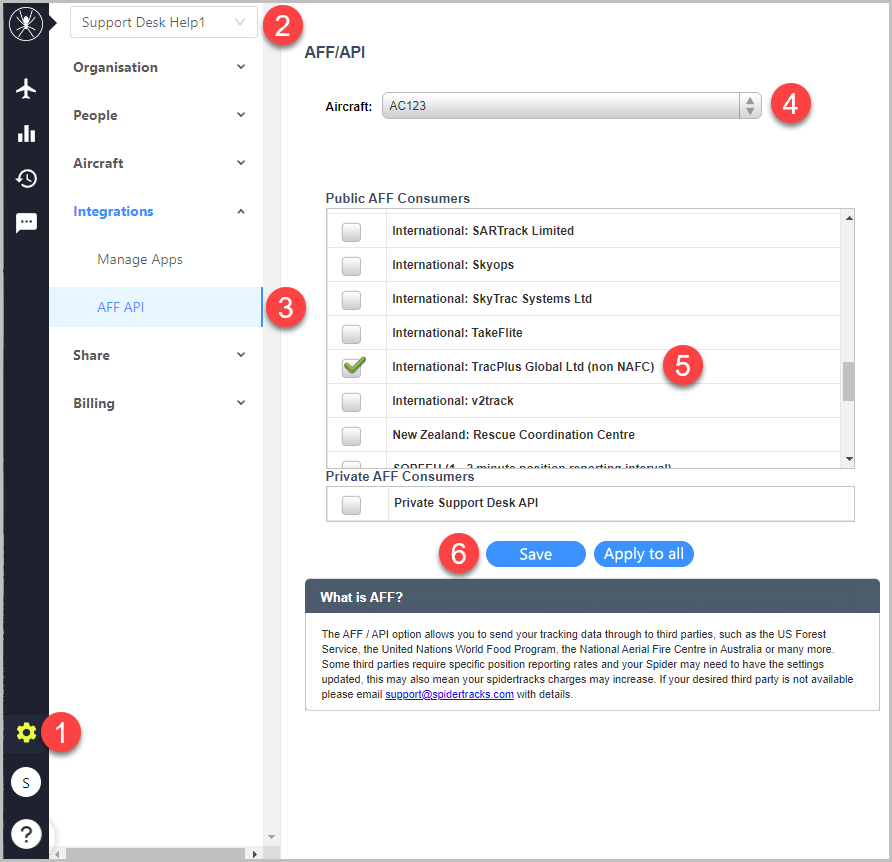892x862 pixels.
Task: Open the settings gear icon
Action: pos(26,733)
